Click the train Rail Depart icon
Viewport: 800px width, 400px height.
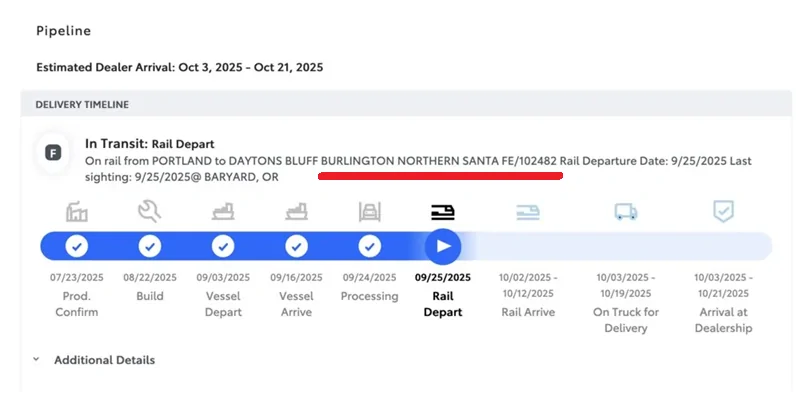click(x=443, y=211)
